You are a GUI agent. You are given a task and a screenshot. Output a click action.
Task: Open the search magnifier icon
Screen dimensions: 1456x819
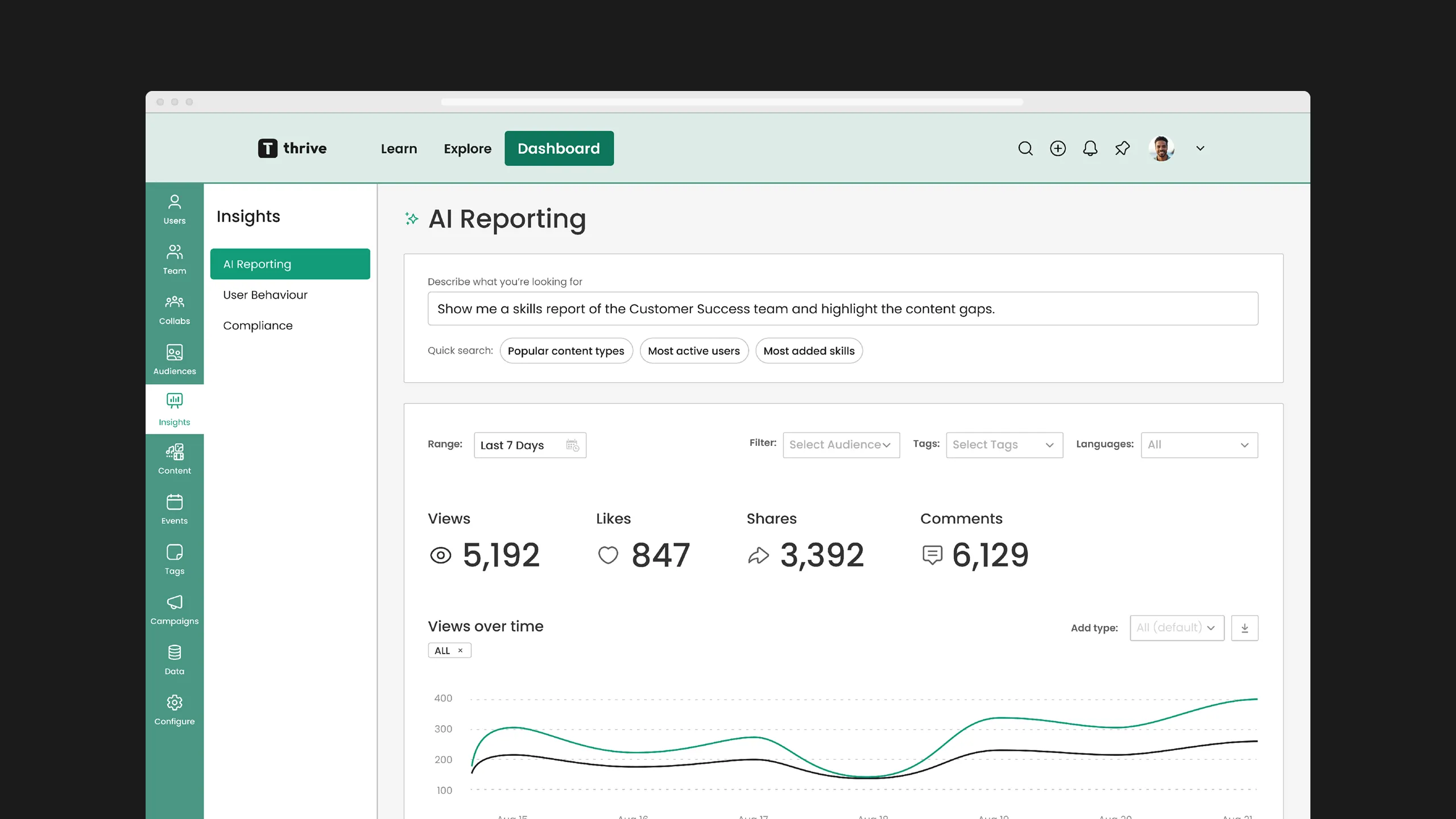tap(1025, 148)
